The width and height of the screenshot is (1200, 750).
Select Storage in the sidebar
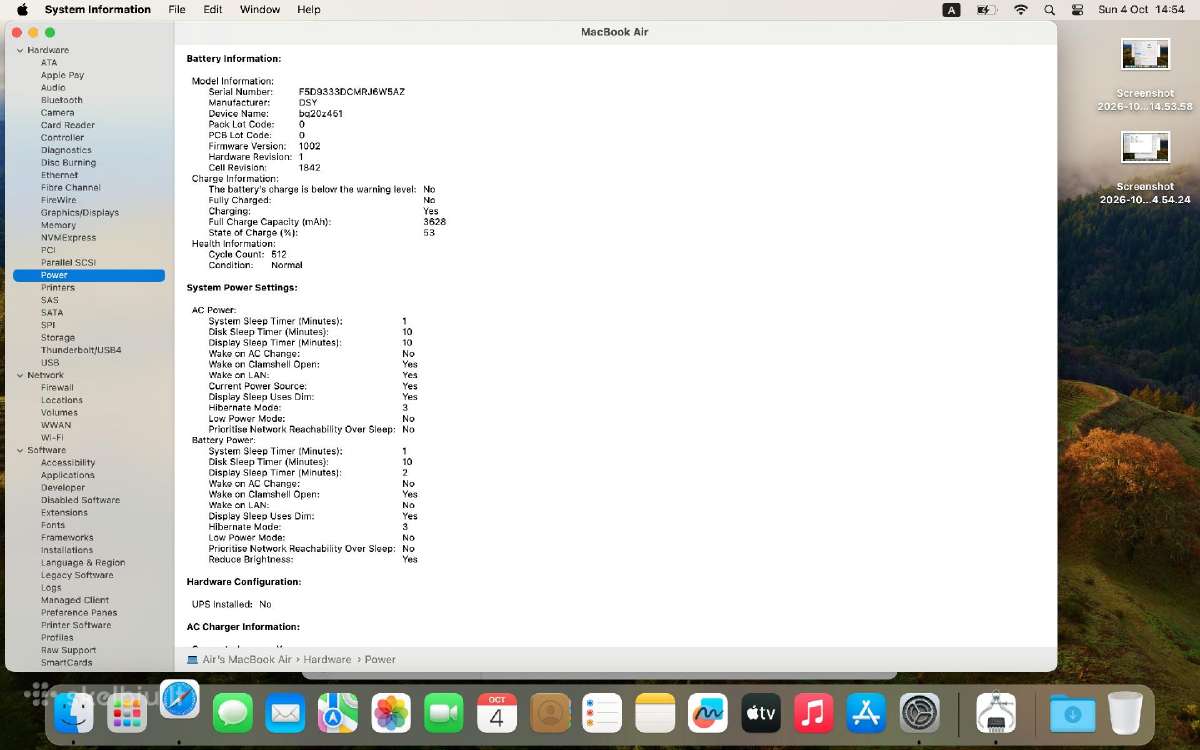click(58, 337)
